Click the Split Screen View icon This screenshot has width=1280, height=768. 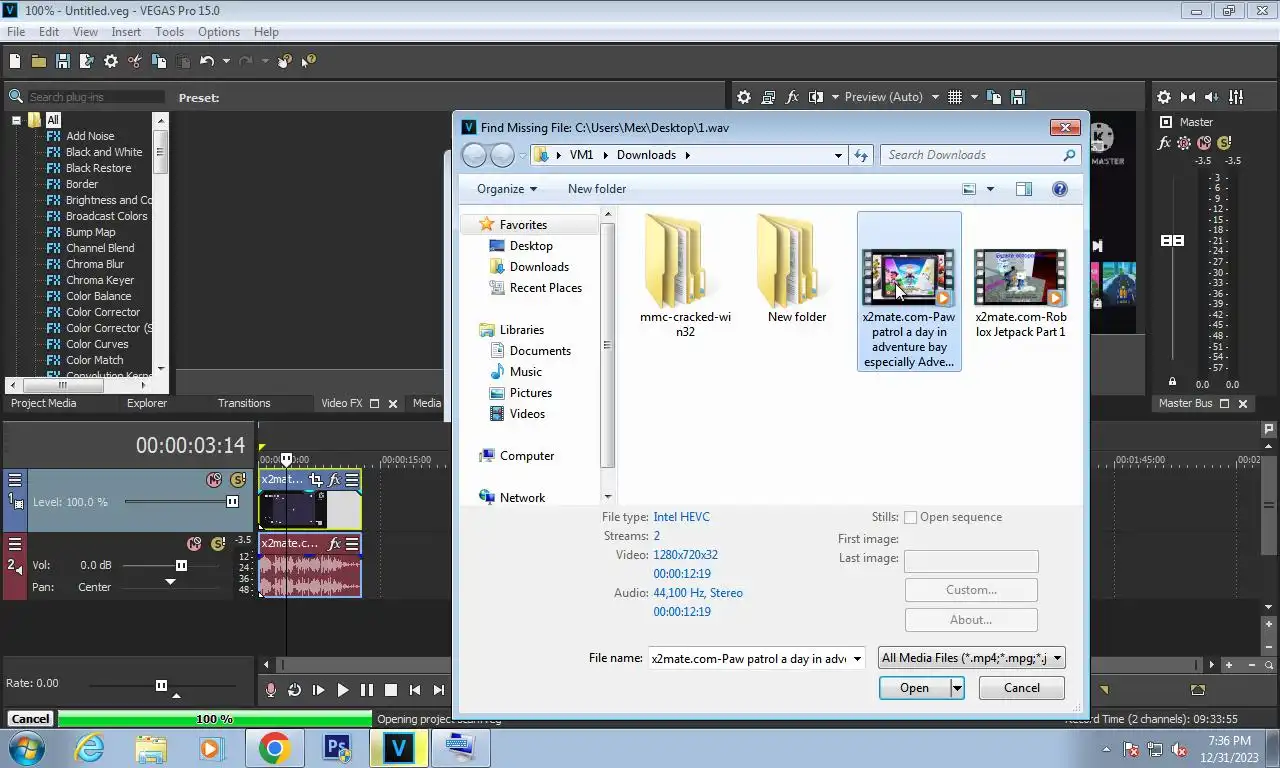[816, 97]
